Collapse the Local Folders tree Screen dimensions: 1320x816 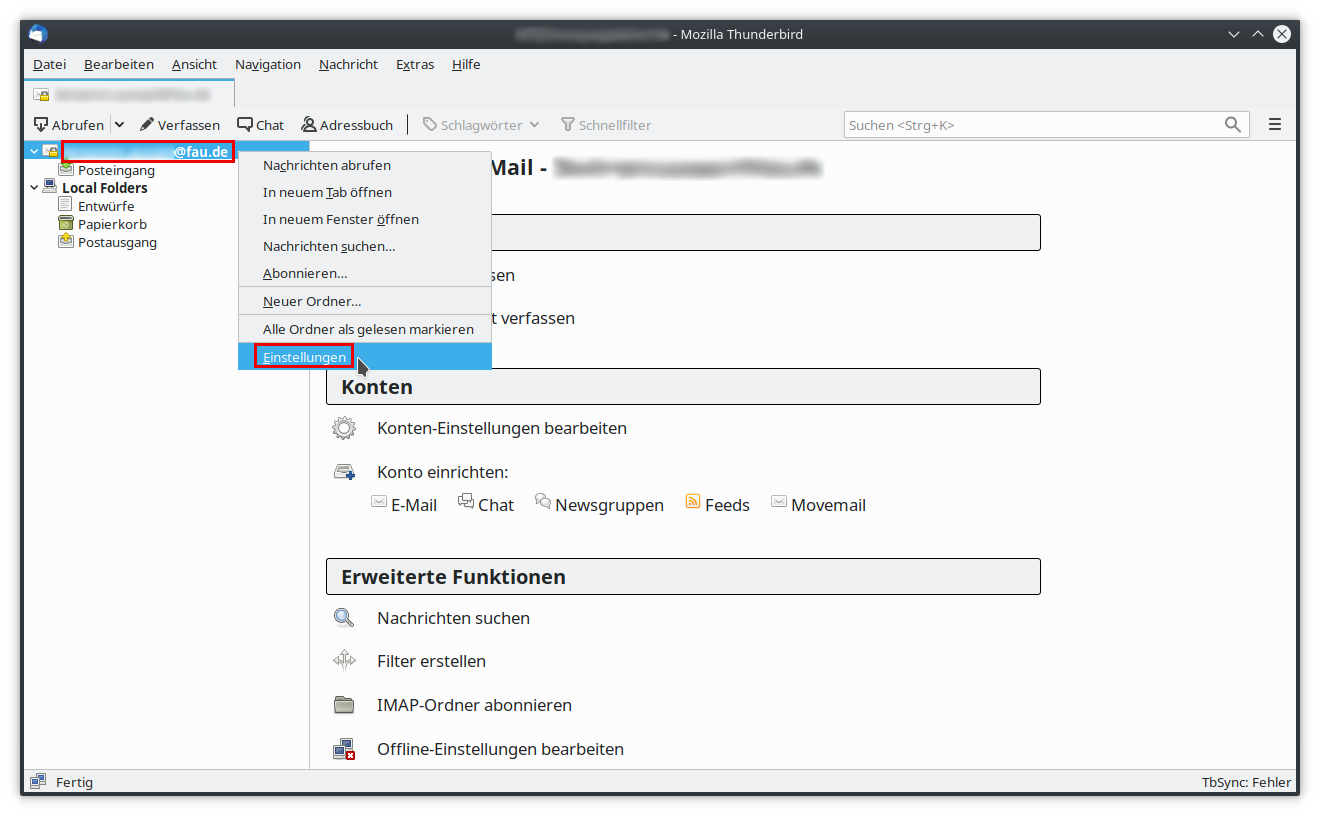coord(34,188)
